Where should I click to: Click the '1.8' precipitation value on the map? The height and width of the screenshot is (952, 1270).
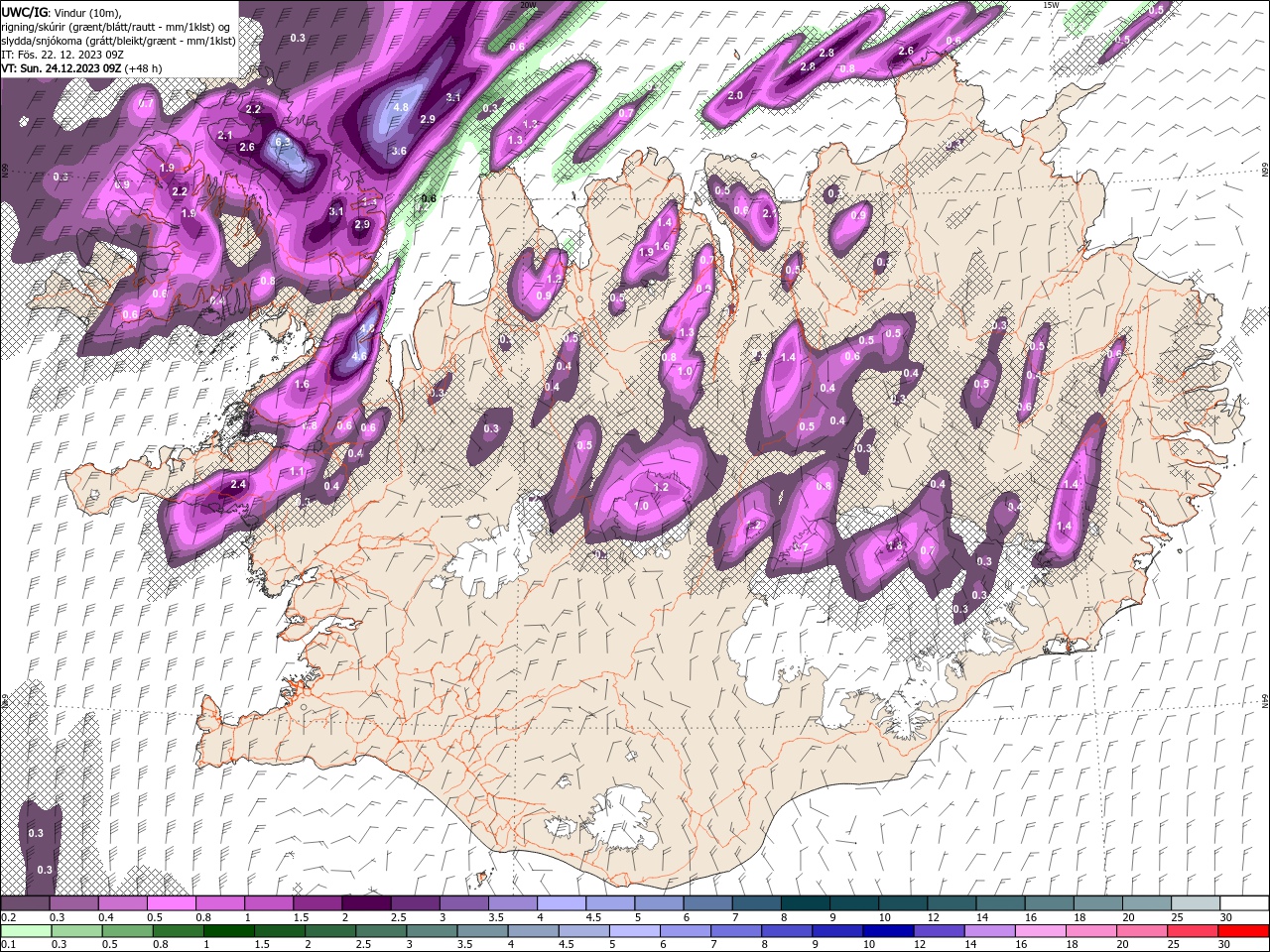(896, 545)
